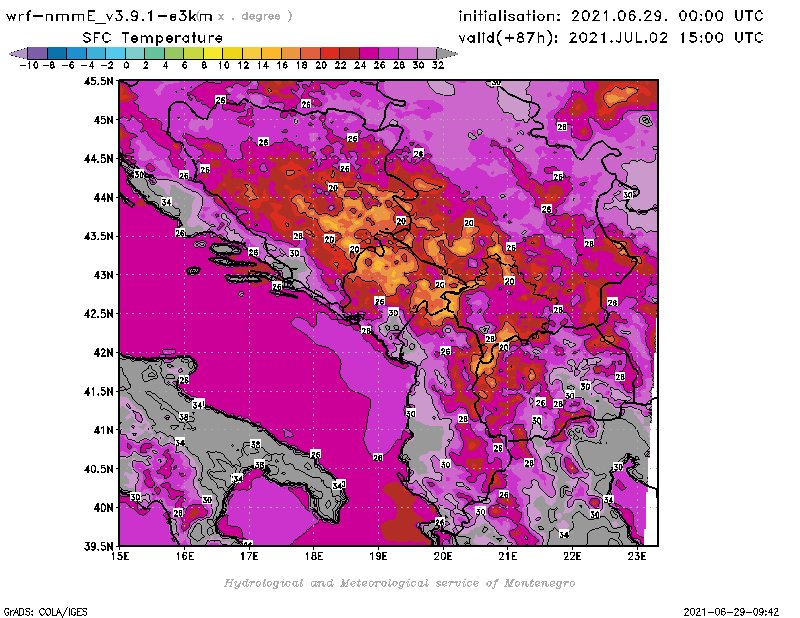Click the '42.5N' latitude label

pyautogui.click(x=98, y=313)
